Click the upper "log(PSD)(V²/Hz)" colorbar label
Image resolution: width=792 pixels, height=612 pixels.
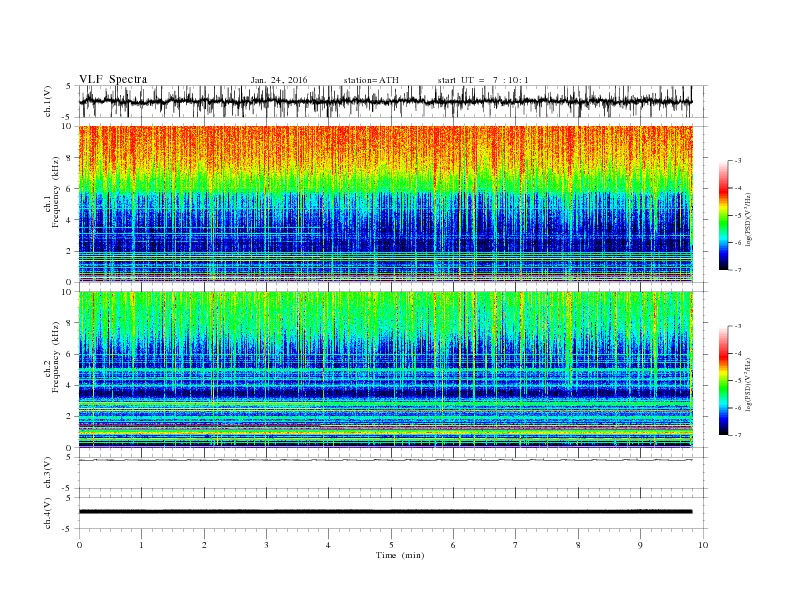[748, 220]
